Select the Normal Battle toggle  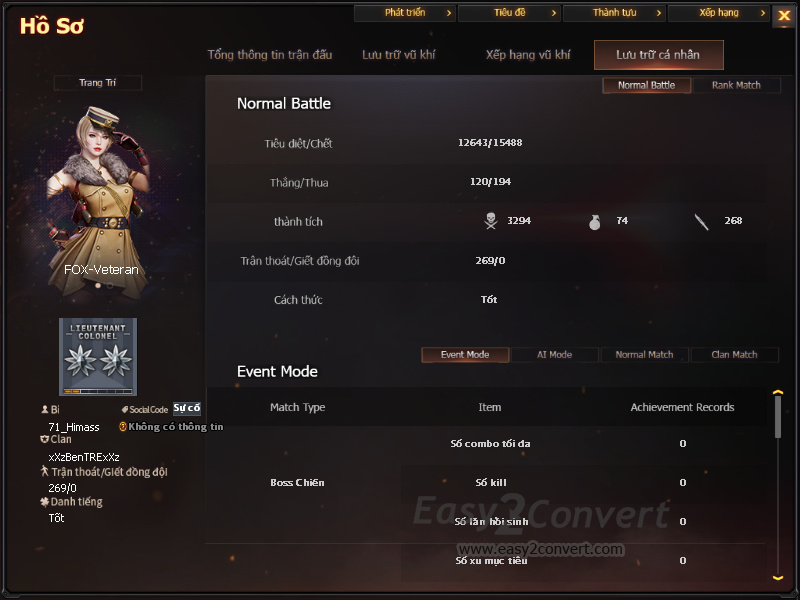coord(646,85)
